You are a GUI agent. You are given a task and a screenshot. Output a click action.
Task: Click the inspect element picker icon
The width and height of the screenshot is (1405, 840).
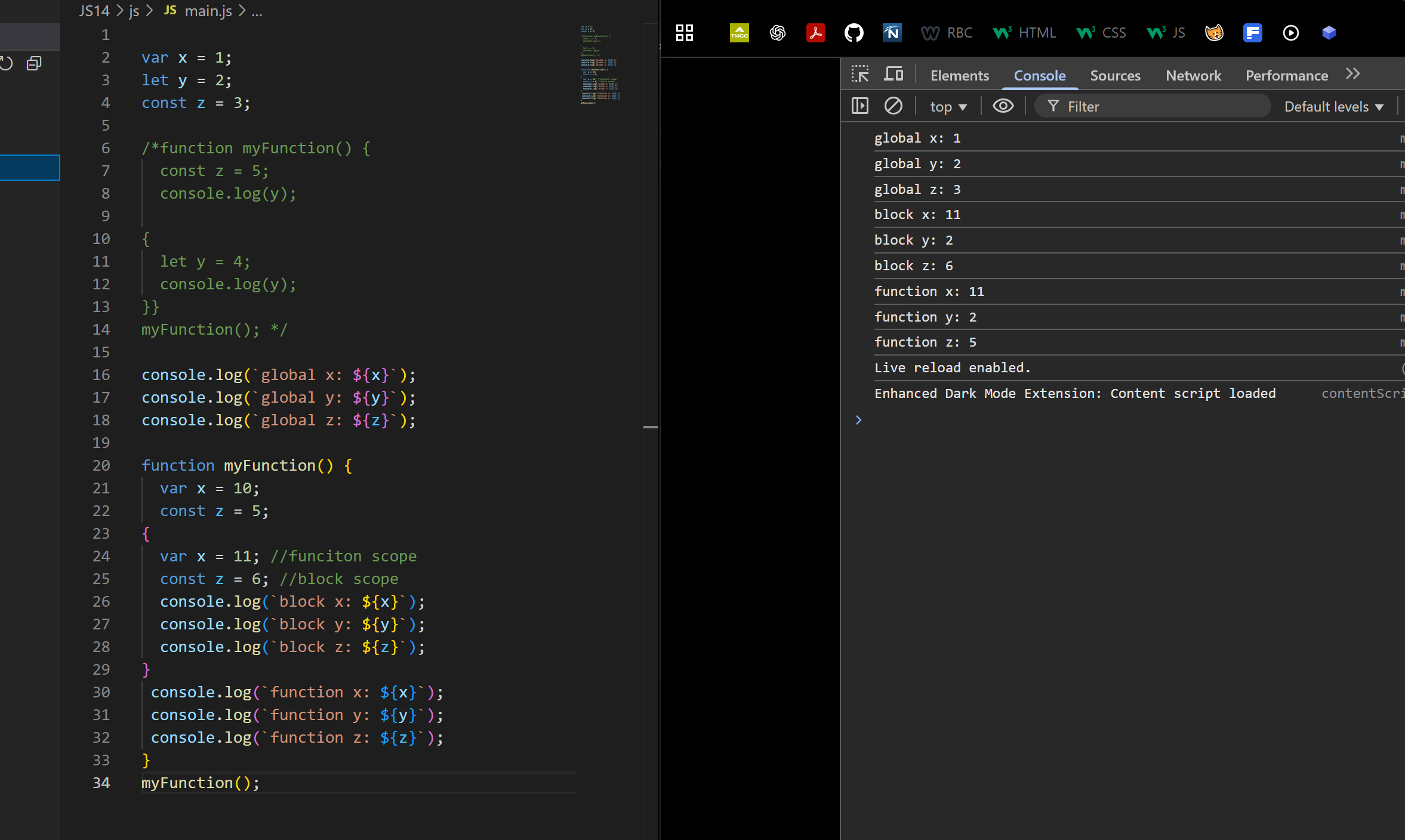click(x=859, y=75)
